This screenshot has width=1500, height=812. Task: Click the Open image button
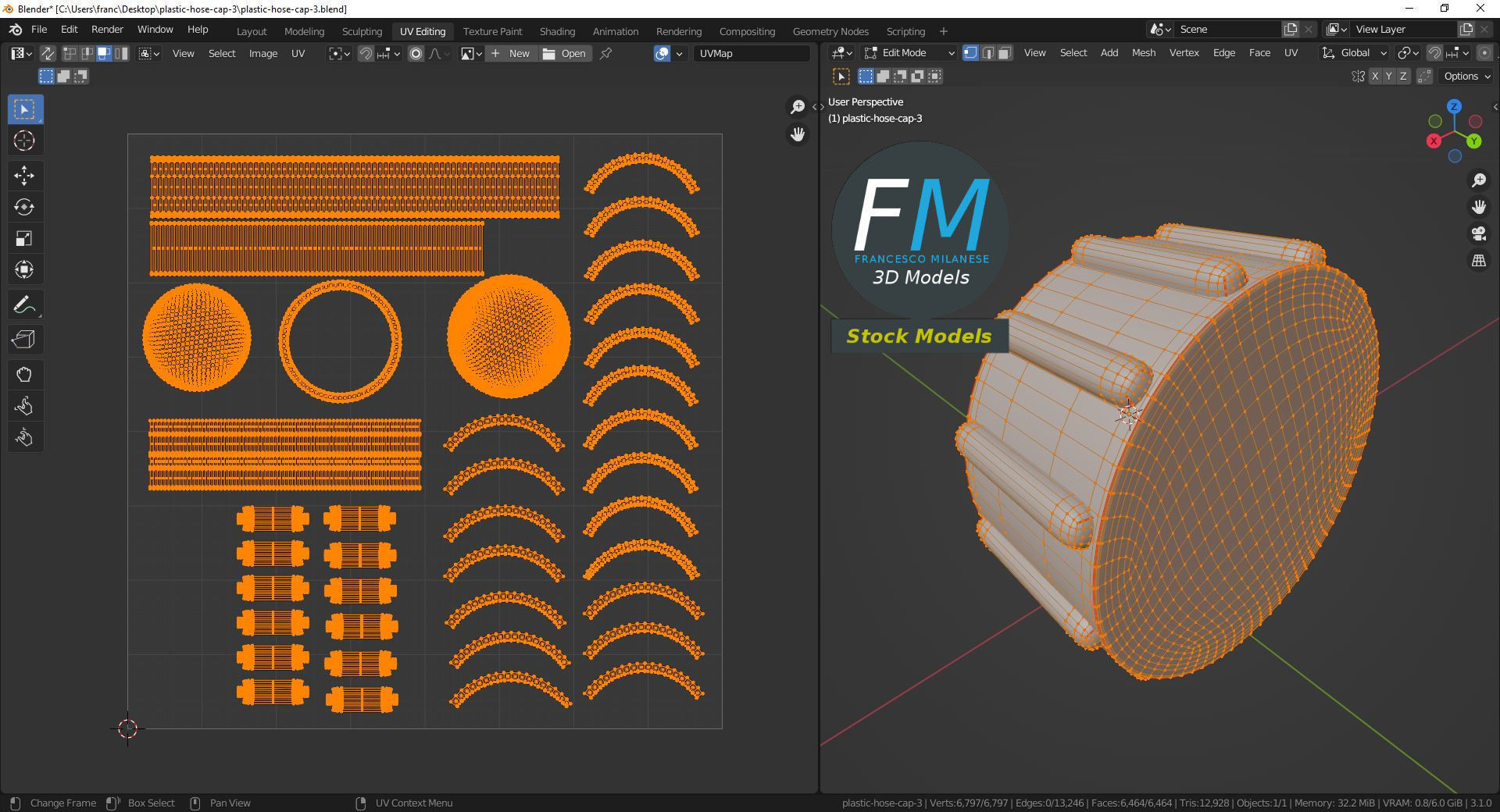(565, 53)
